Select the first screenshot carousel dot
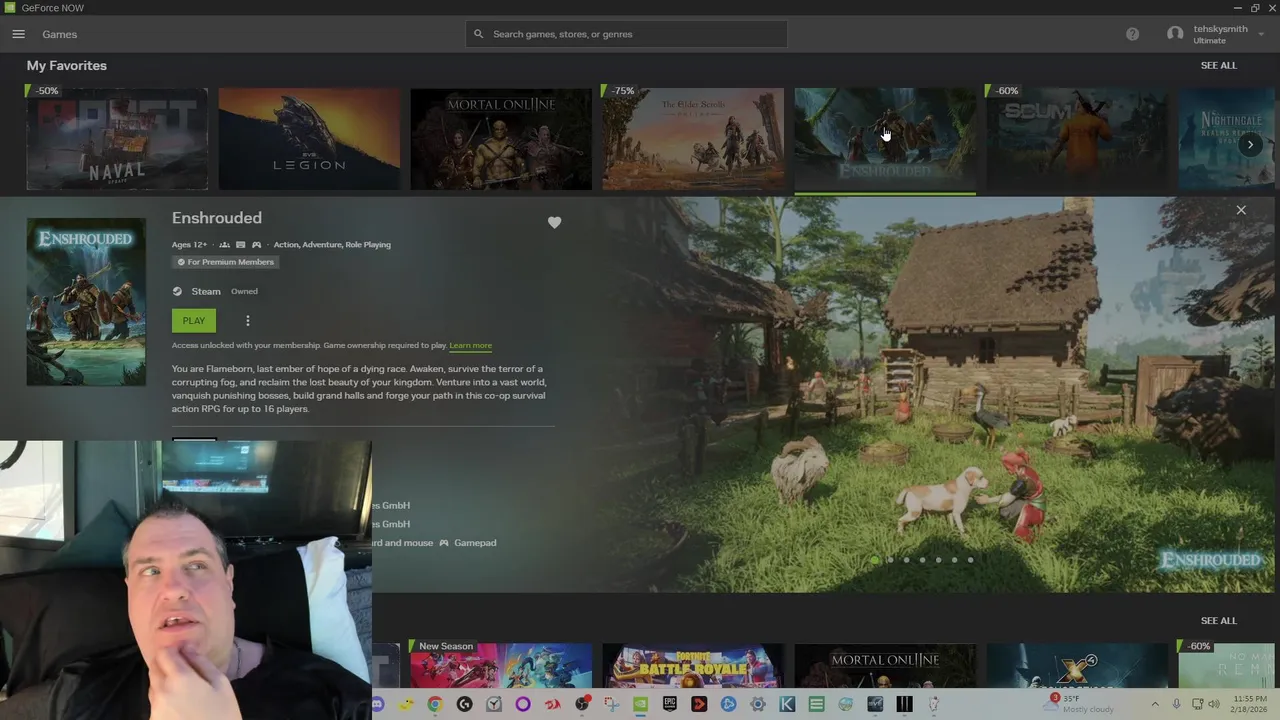 pyautogui.click(x=875, y=560)
